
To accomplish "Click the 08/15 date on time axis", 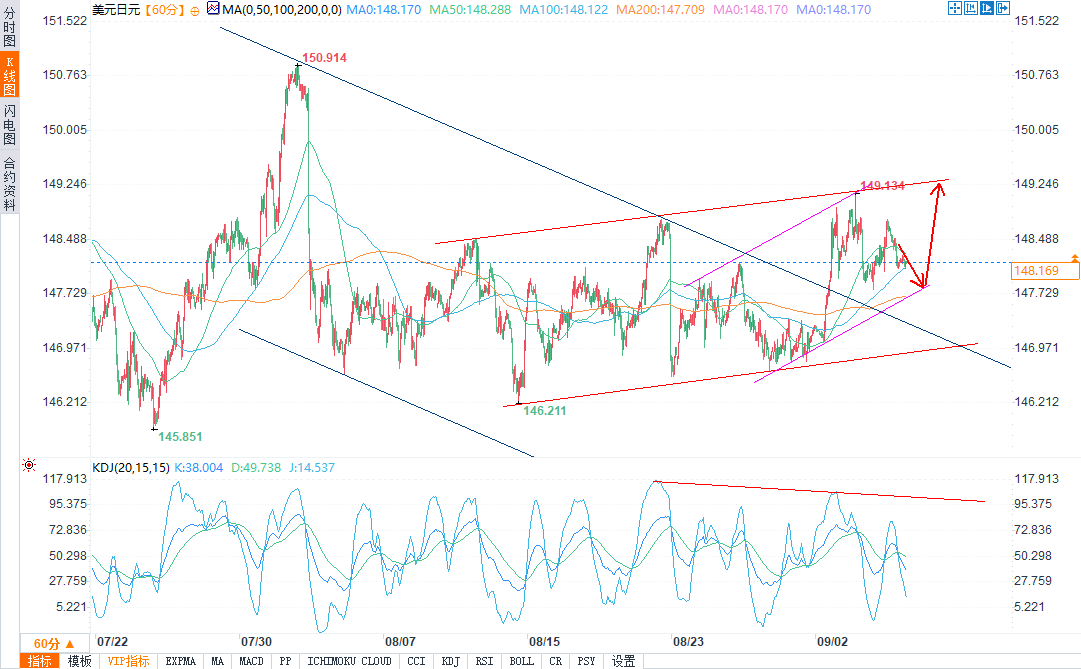I will click(545, 641).
